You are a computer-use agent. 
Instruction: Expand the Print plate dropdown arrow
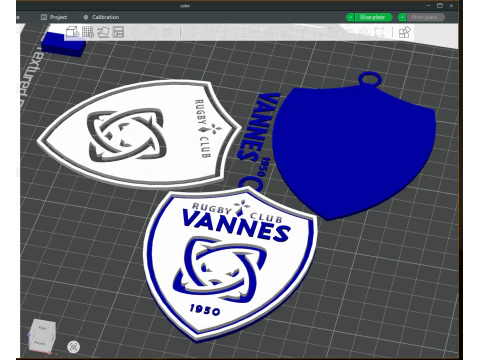click(402, 17)
